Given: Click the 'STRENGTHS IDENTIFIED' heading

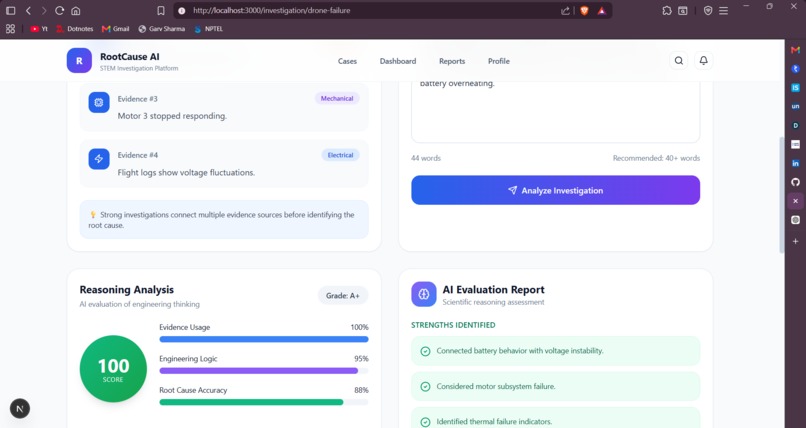Looking at the screenshot, I should coord(453,325).
